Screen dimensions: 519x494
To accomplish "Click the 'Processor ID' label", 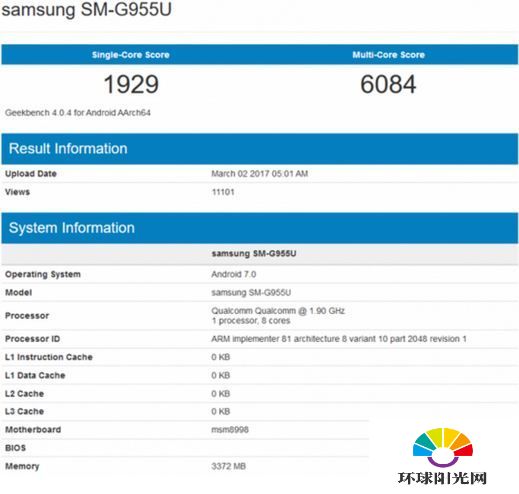I will (33, 339).
